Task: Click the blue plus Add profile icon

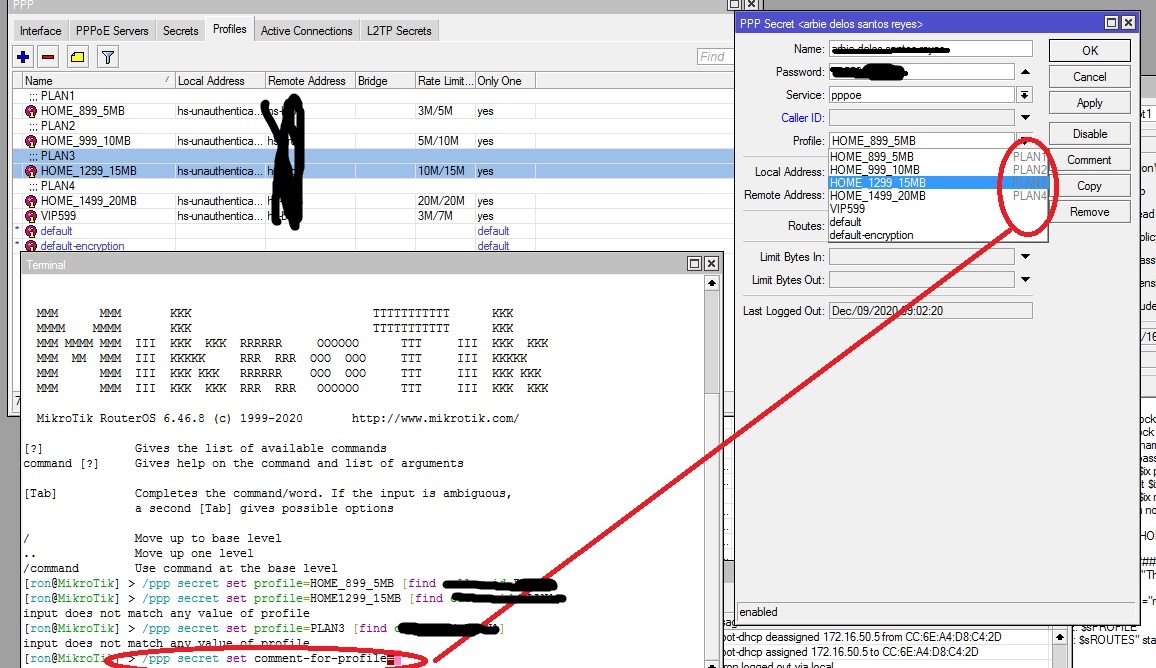Action: point(25,57)
